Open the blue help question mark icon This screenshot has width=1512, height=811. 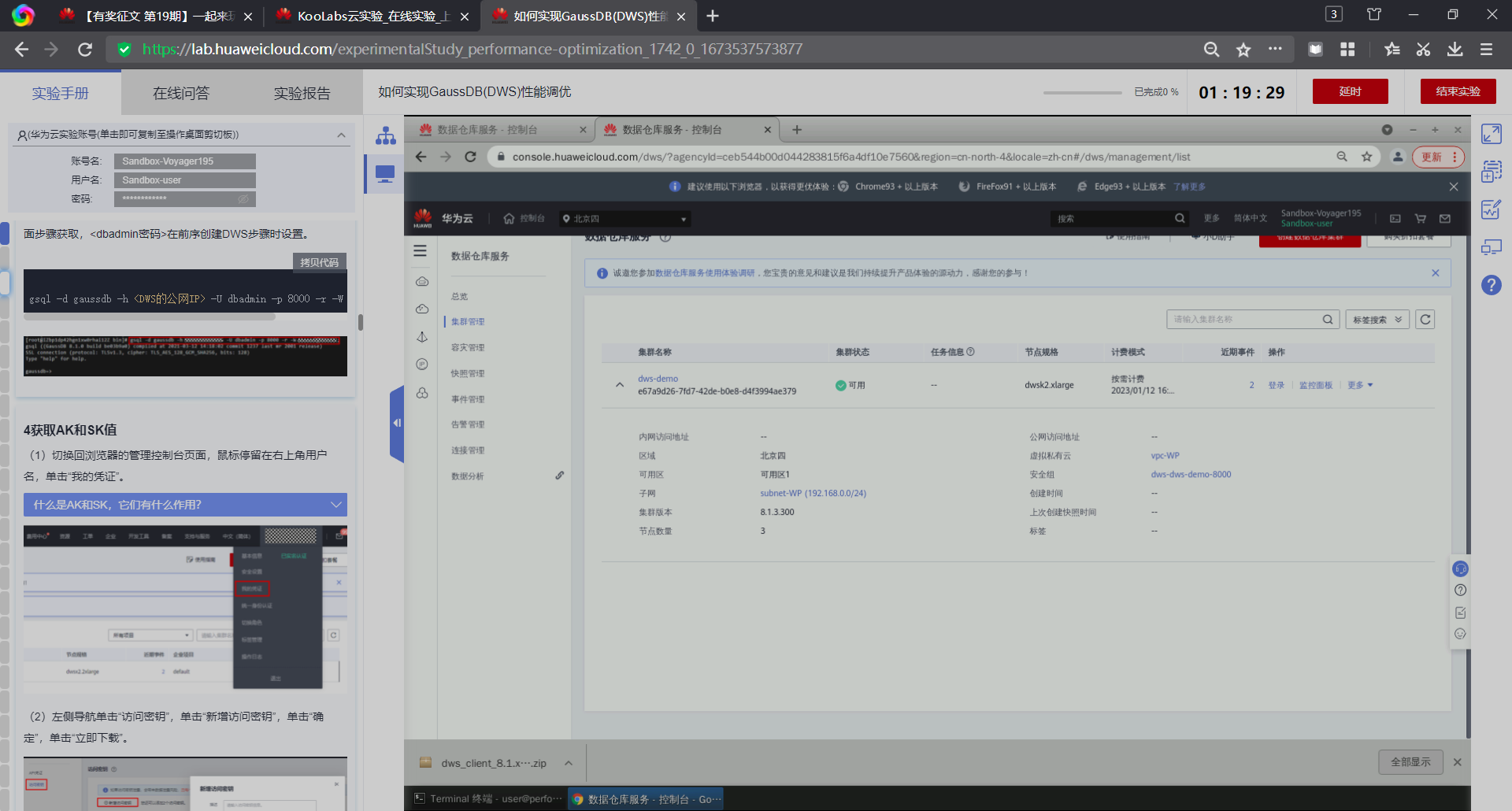[x=1492, y=285]
